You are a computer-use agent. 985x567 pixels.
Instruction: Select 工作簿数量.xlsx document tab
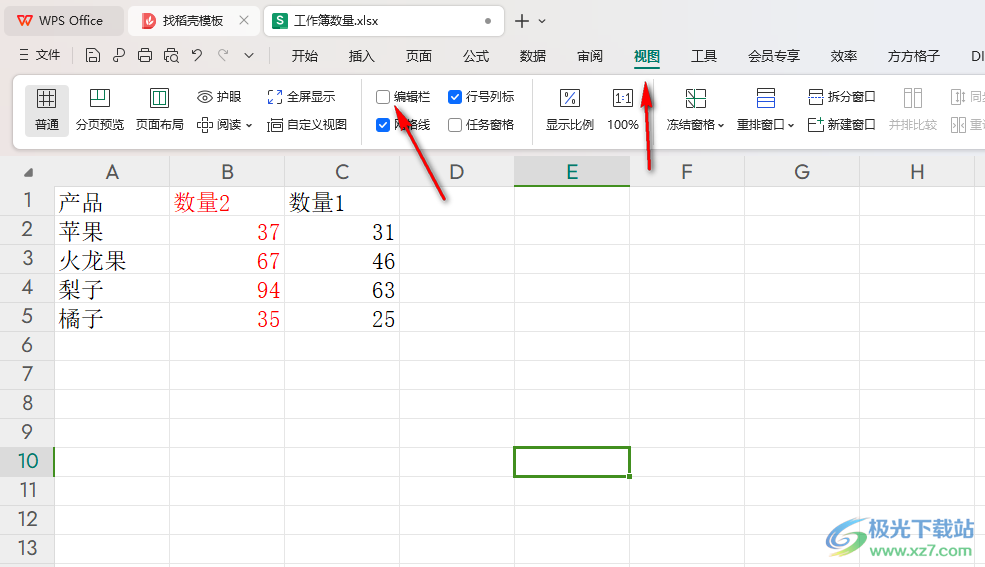click(x=383, y=21)
